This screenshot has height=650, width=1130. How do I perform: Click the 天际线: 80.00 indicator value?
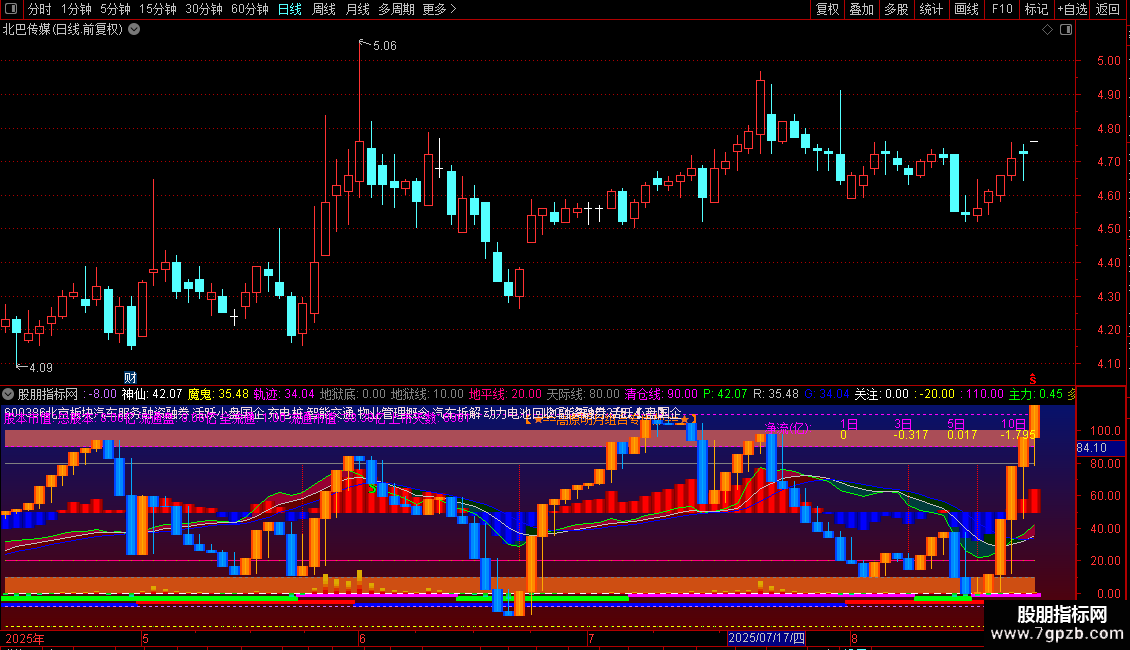point(583,394)
